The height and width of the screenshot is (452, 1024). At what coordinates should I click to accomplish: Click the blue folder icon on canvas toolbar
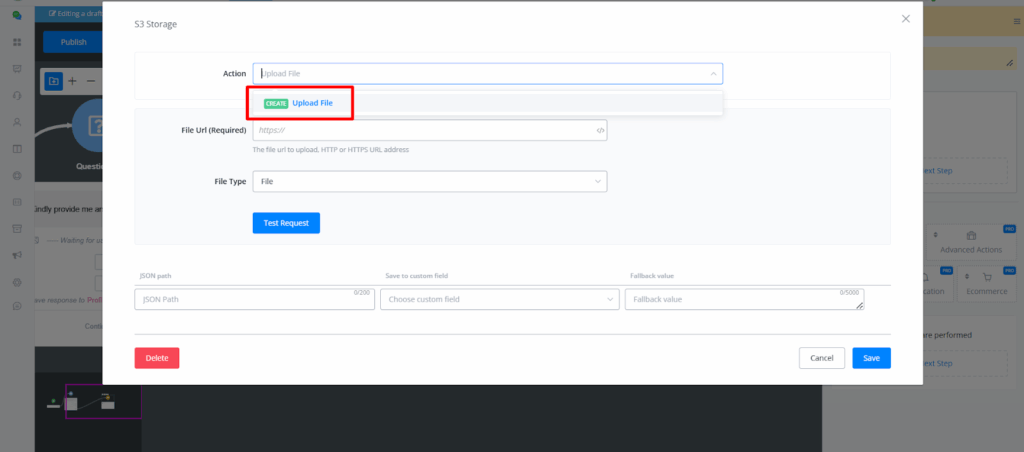pos(53,81)
